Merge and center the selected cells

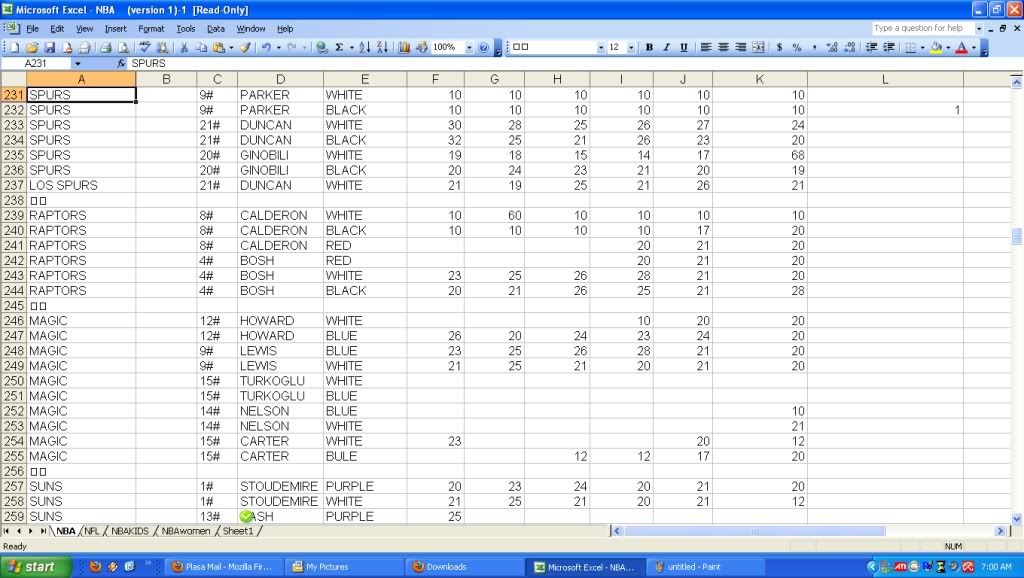tap(758, 47)
